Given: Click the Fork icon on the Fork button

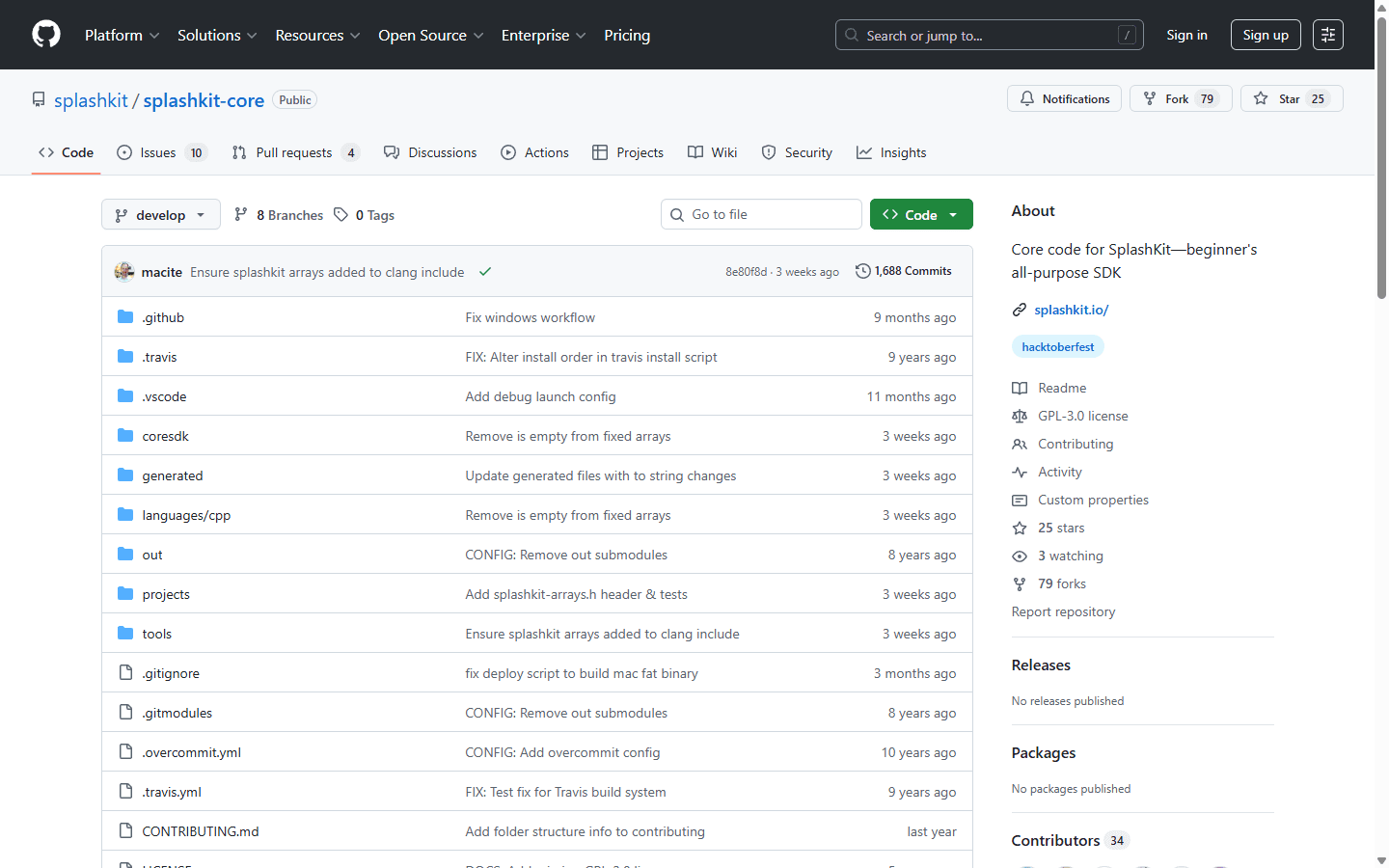Looking at the screenshot, I should click(x=1149, y=97).
